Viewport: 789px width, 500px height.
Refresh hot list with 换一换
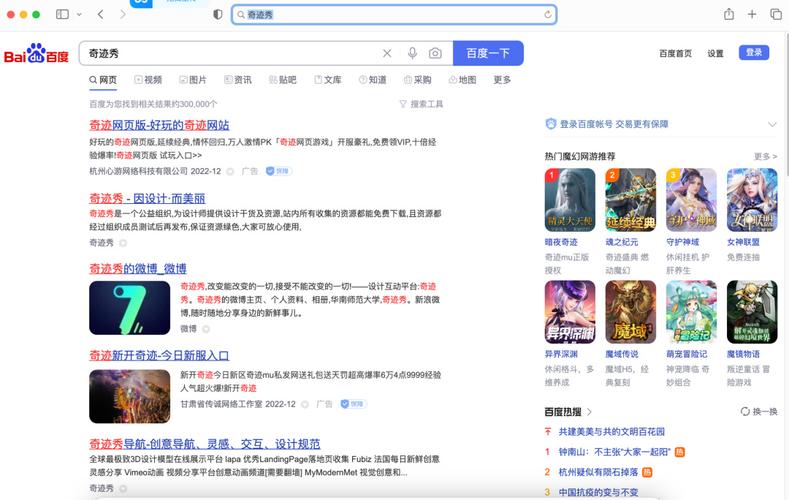tap(759, 411)
